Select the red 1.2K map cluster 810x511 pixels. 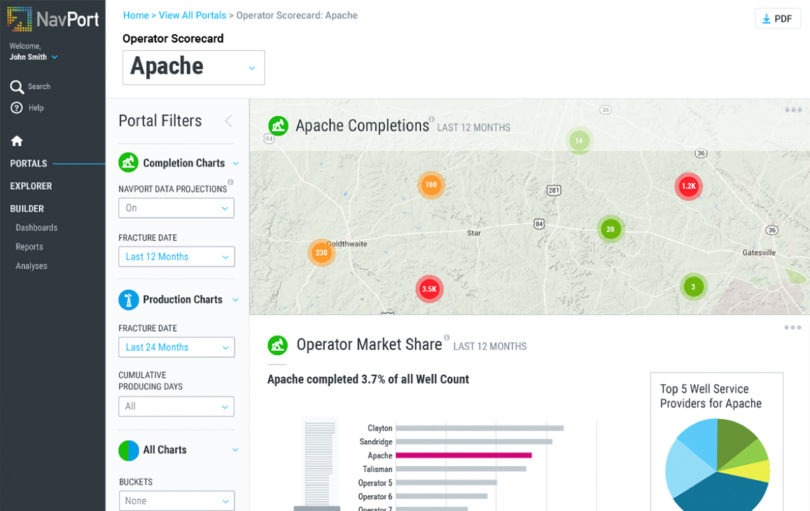click(688, 186)
